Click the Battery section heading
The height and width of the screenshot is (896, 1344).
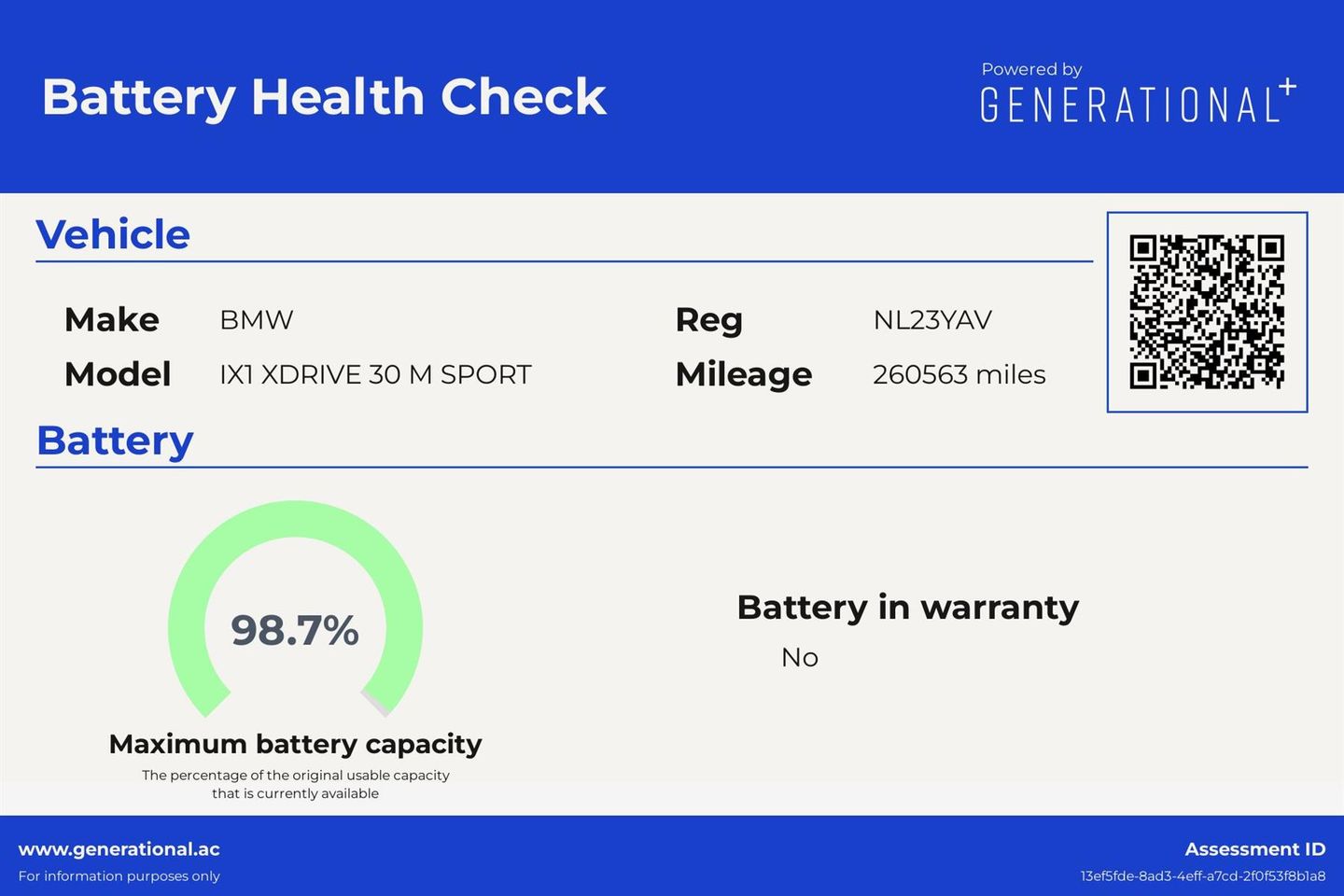coord(115,441)
